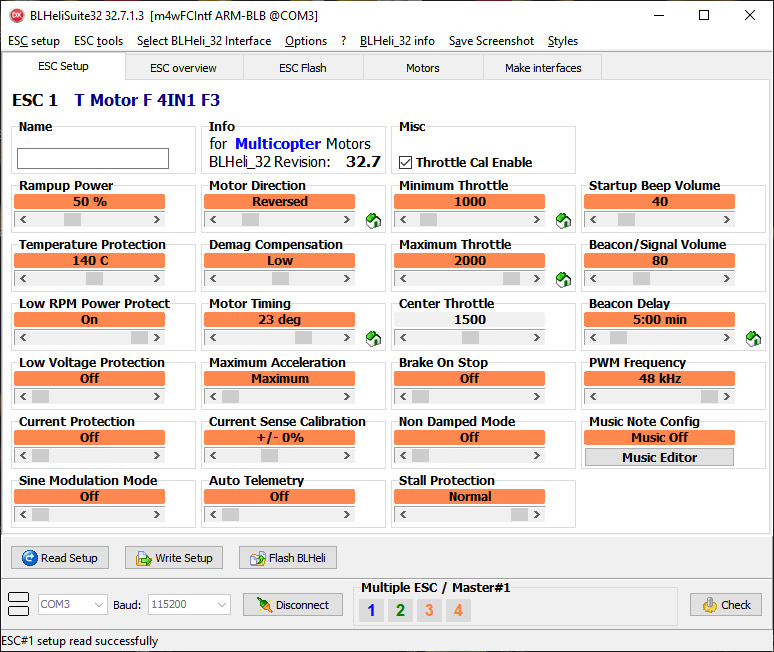774x652 pixels.
Task: Select ESC number 4 in Multiple ESC
Action: [x=458, y=610]
